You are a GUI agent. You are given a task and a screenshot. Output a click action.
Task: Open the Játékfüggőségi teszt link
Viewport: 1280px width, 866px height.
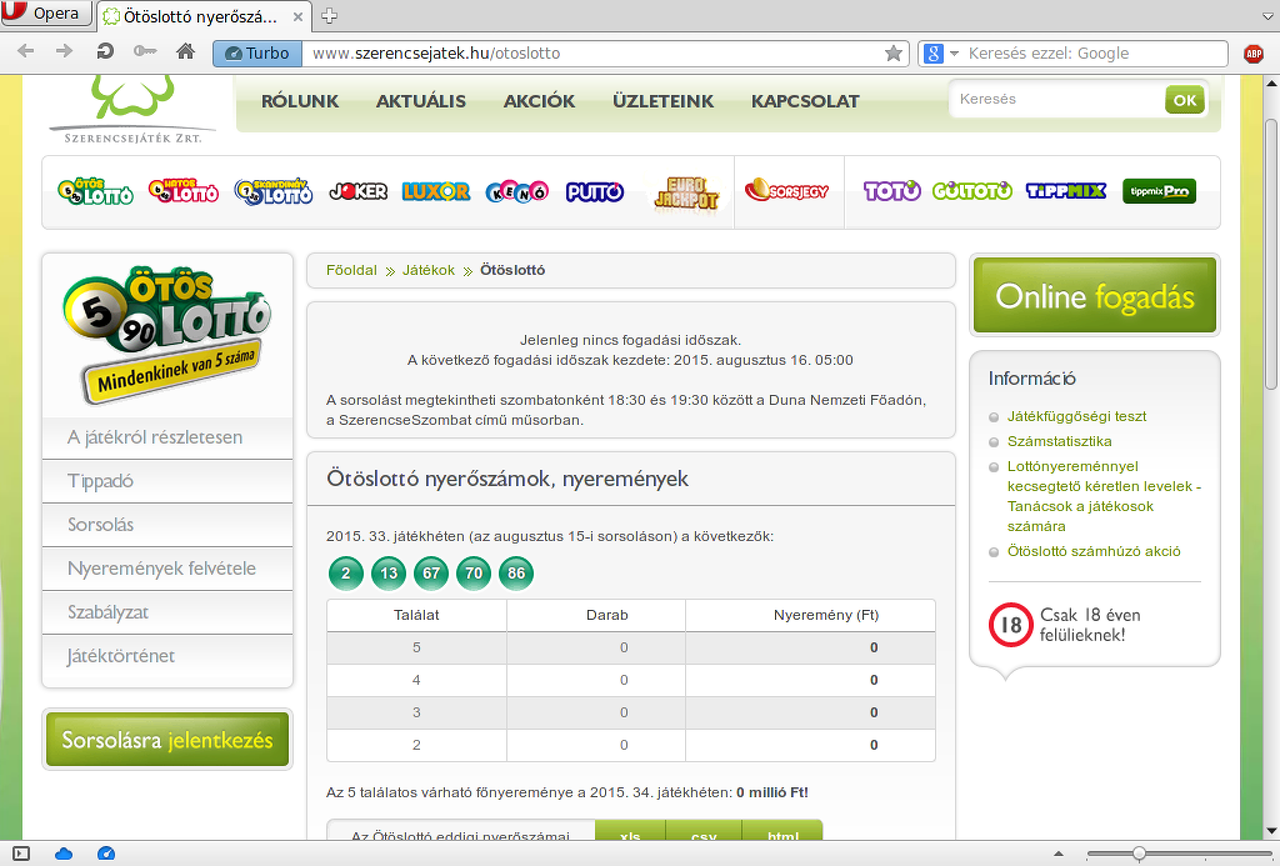(x=1076, y=416)
